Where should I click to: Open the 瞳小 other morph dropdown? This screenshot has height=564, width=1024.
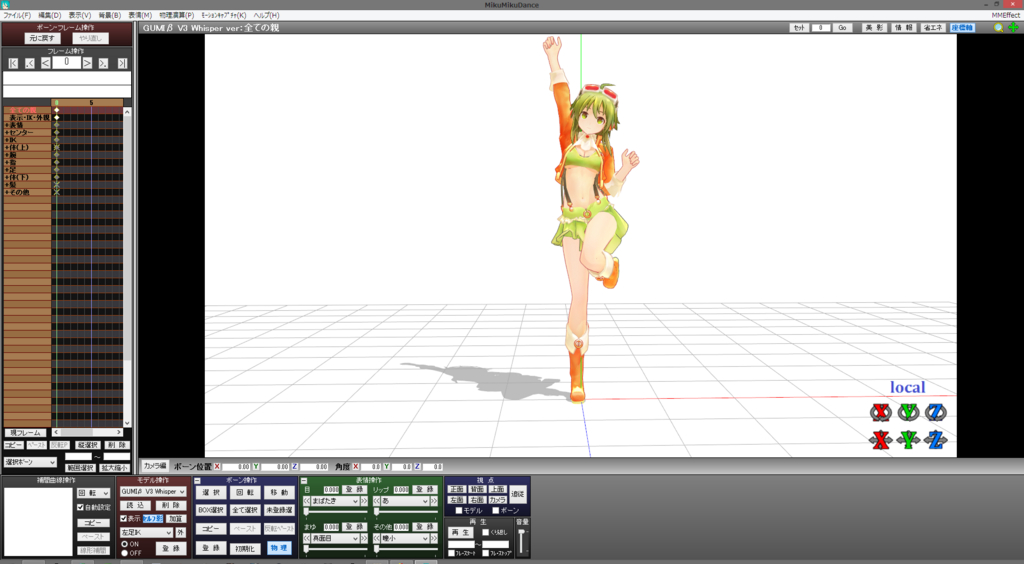tap(406, 539)
